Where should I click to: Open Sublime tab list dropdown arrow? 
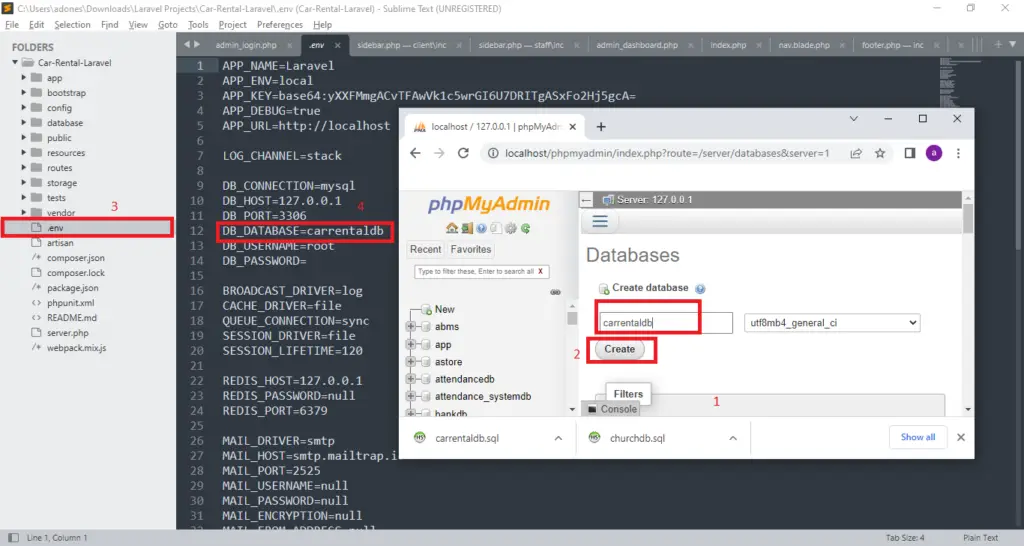tap(1012, 44)
